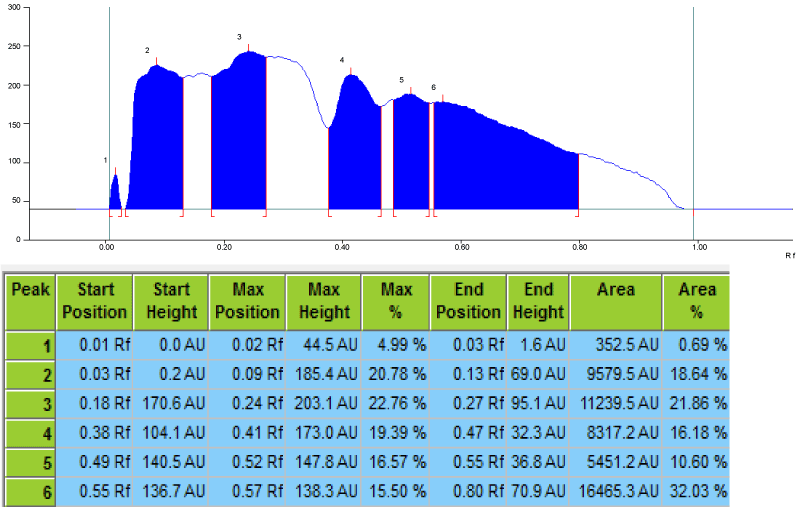Click the Start Height column header
The height and width of the screenshot is (507, 800).
[x=171, y=302]
